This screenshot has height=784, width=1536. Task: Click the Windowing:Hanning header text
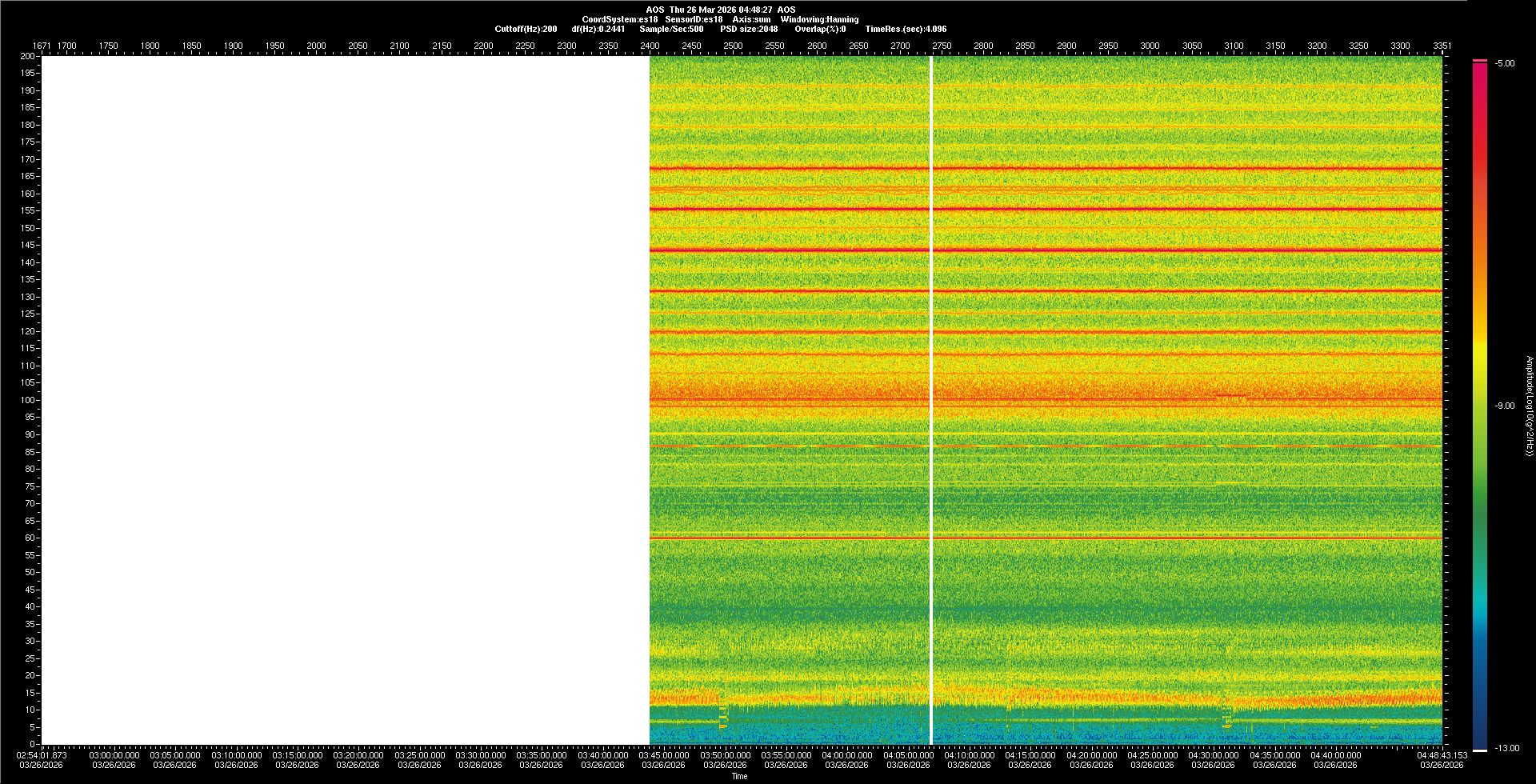coord(819,19)
